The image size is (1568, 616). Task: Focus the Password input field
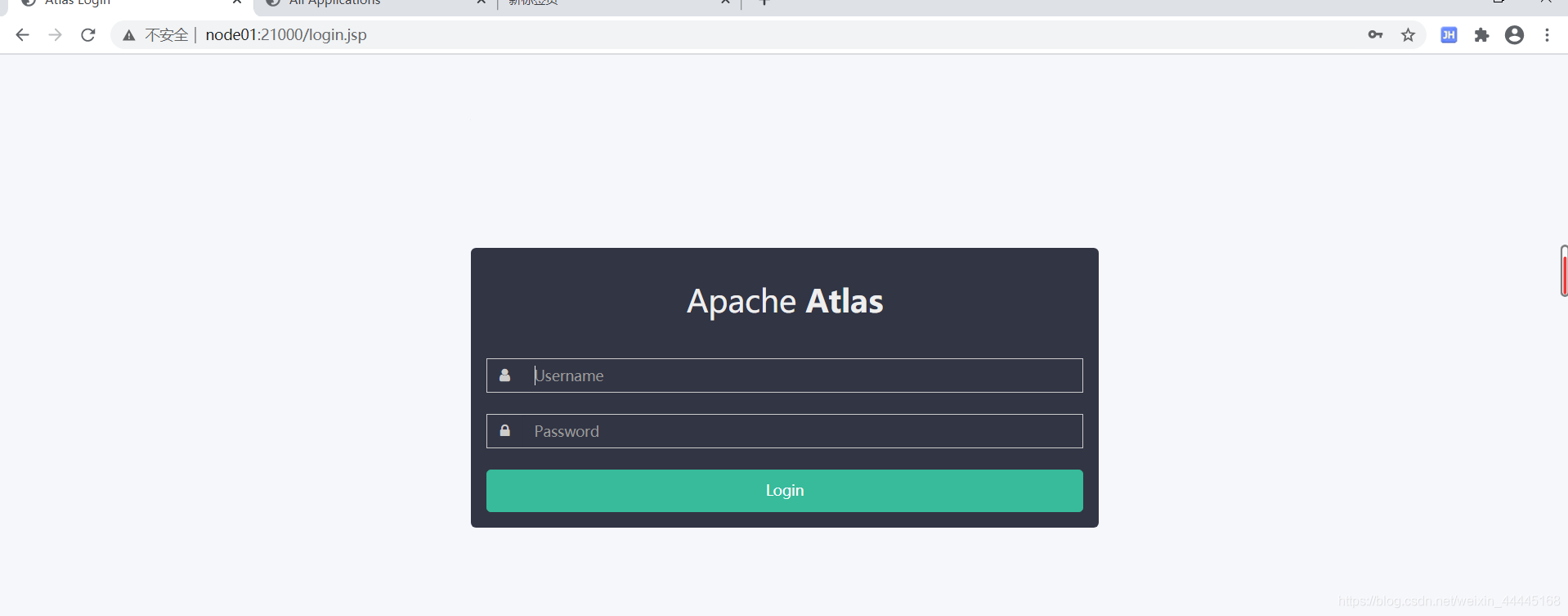[x=785, y=431]
